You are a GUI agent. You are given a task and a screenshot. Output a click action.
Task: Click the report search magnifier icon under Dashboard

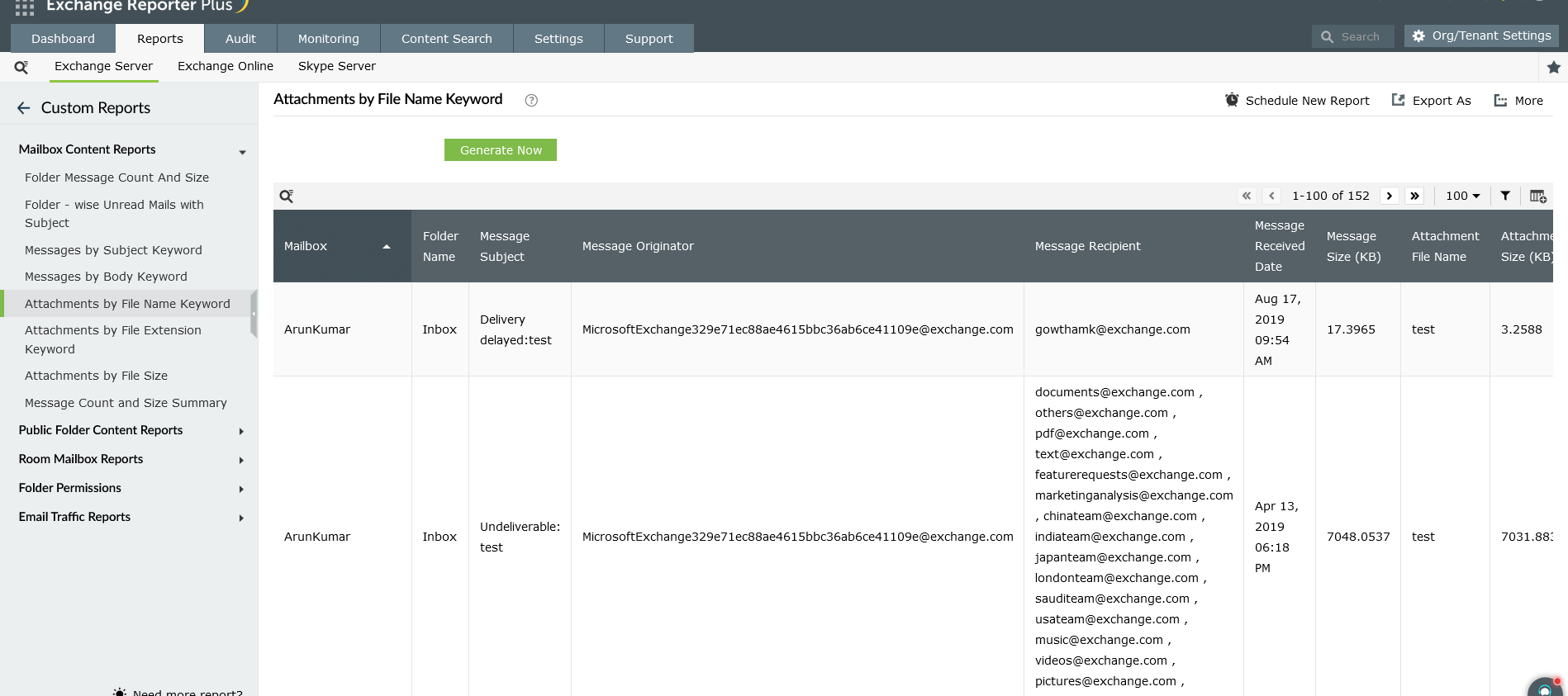click(x=21, y=67)
